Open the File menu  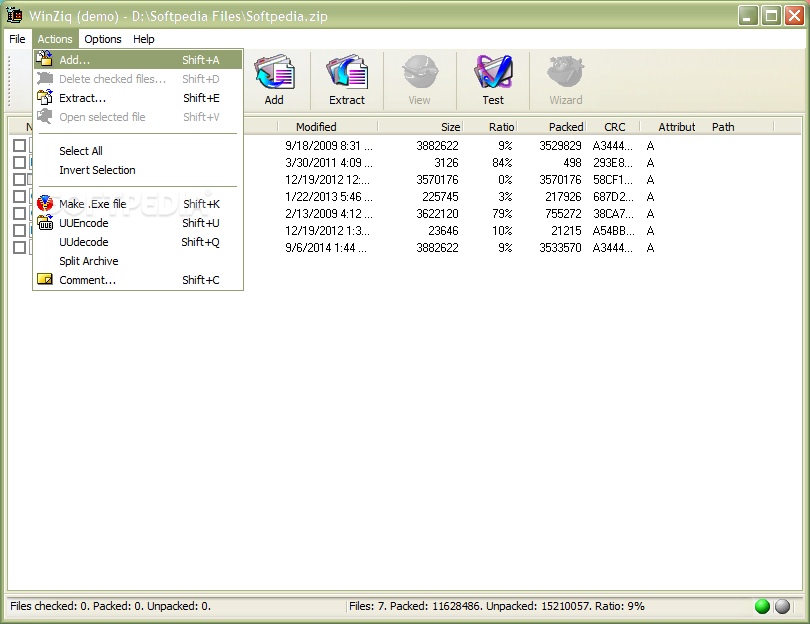coord(17,39)
